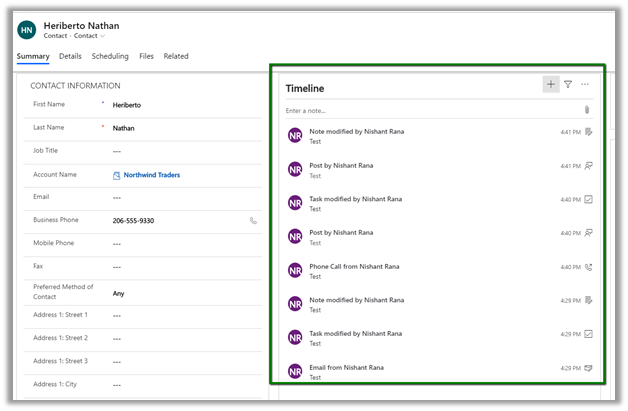The height and width of the screenshot is (411, 628).
Task: Click the plus icon to add timeline record
Action: tap(551, 85)
